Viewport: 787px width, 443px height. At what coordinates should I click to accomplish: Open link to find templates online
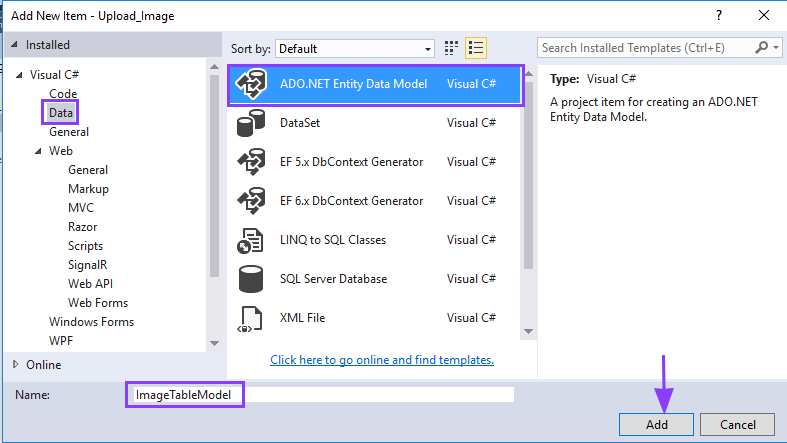[x=381, y=360]
